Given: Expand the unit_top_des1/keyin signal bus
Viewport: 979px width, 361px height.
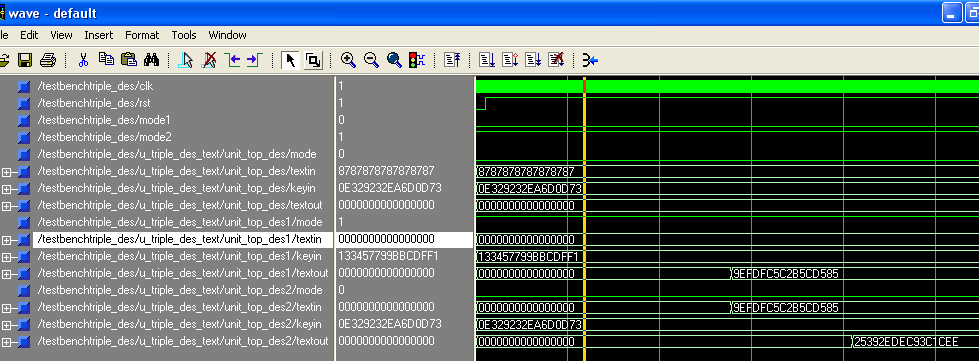Looking at the screenshot, I should pos(6,256).
